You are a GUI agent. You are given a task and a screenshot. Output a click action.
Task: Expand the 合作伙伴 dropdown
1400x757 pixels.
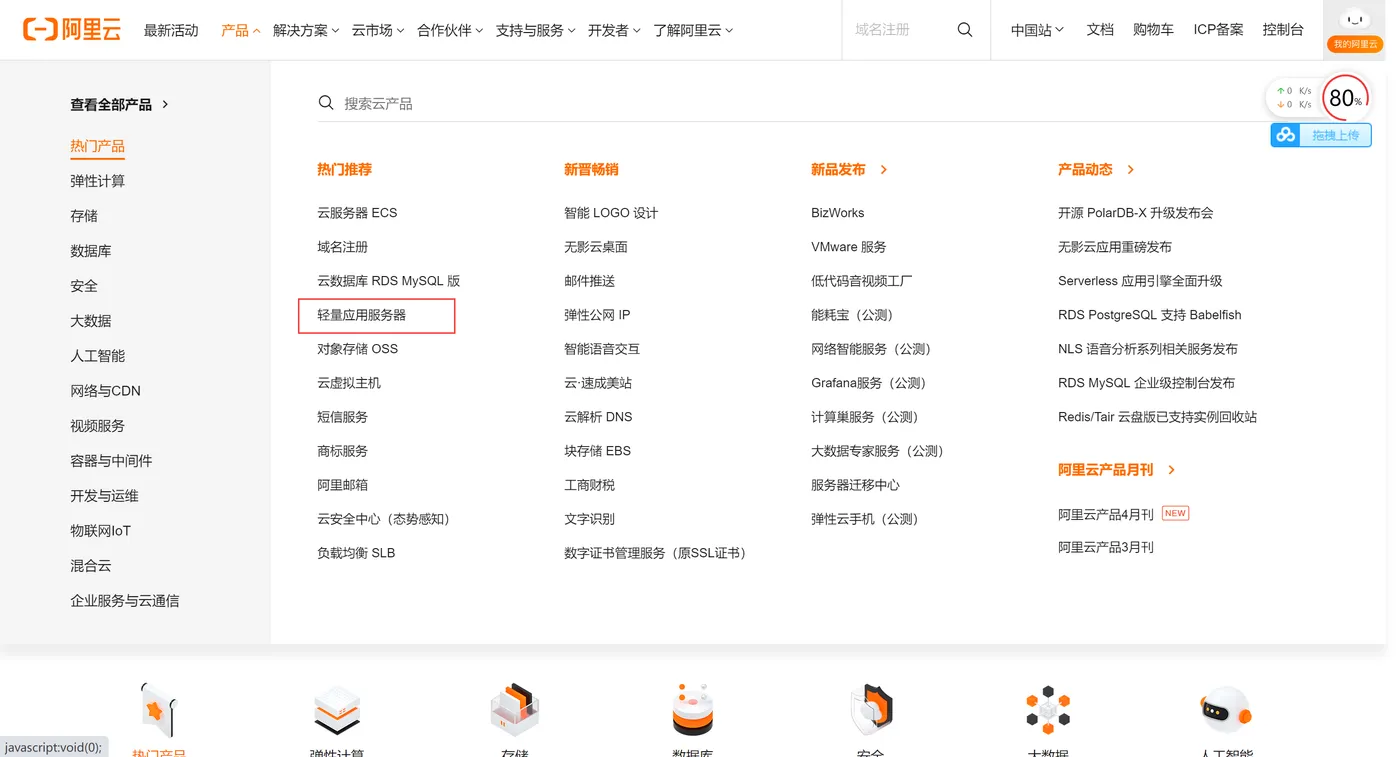[x=450, y=30]
